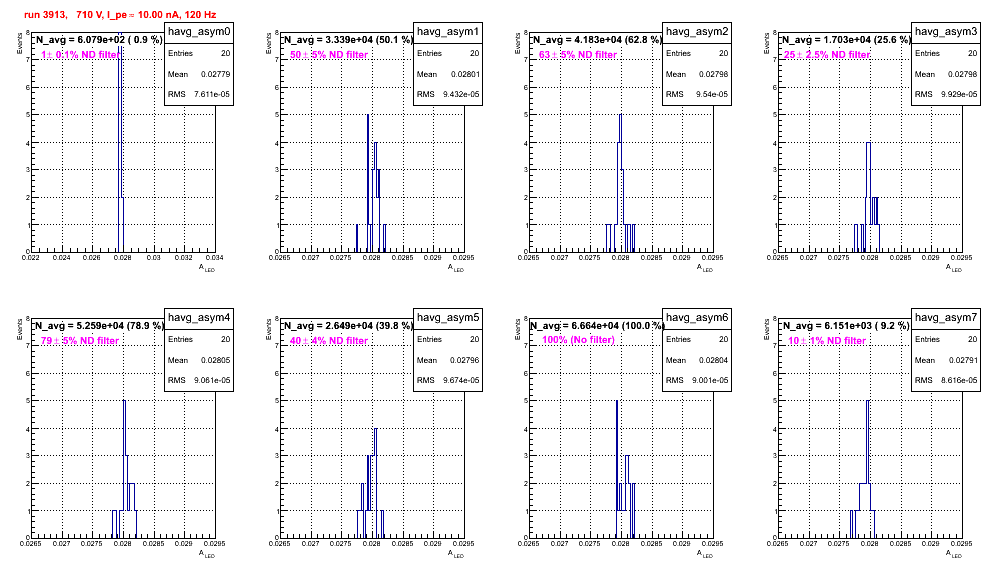The image size is (996, 572).
Task: Pick the magenta 10± 1% ND filter text
Action: point(827,341)
